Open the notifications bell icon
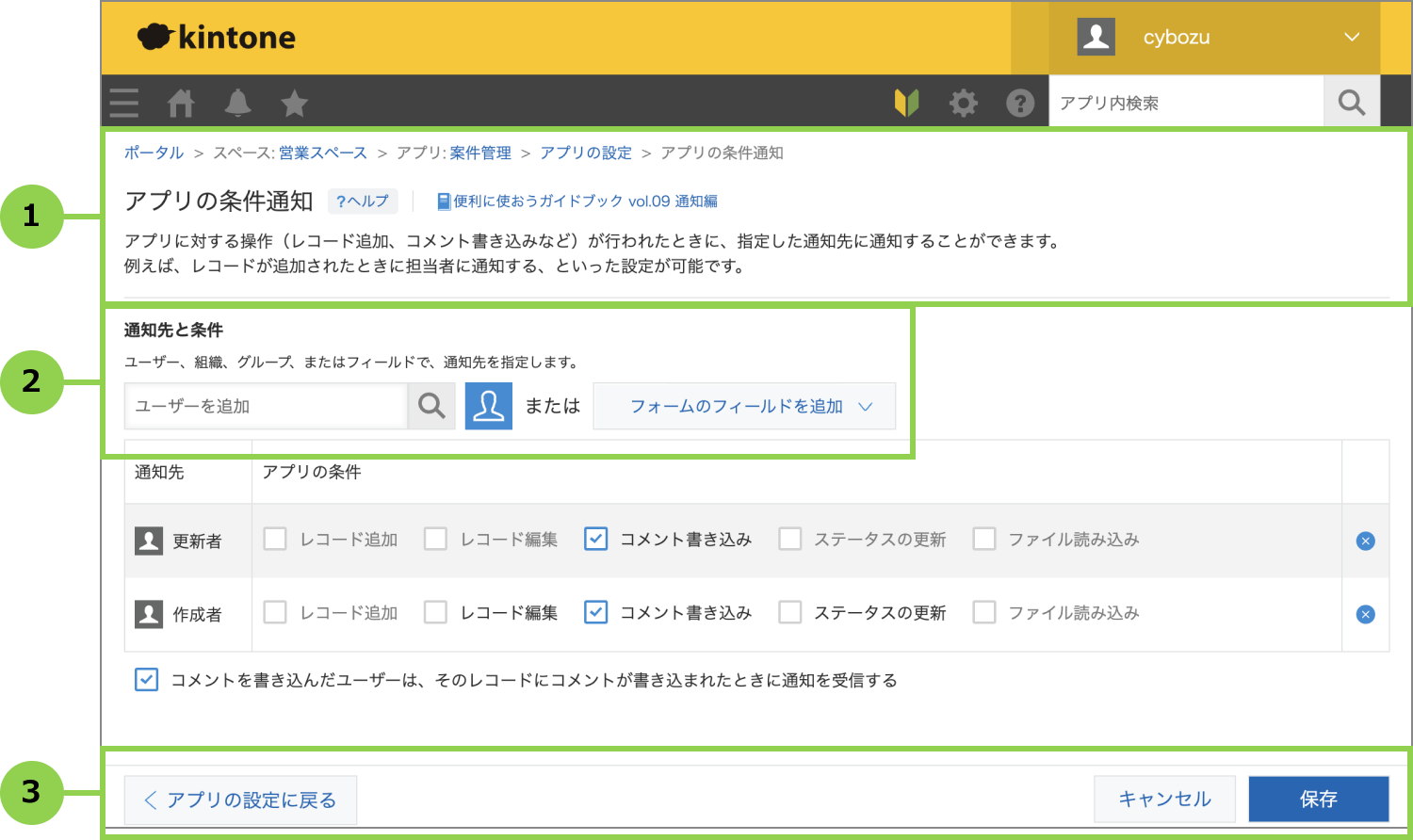Viewport: 1413px width, 840px height. pyautogui.click(x=237, y=102)
